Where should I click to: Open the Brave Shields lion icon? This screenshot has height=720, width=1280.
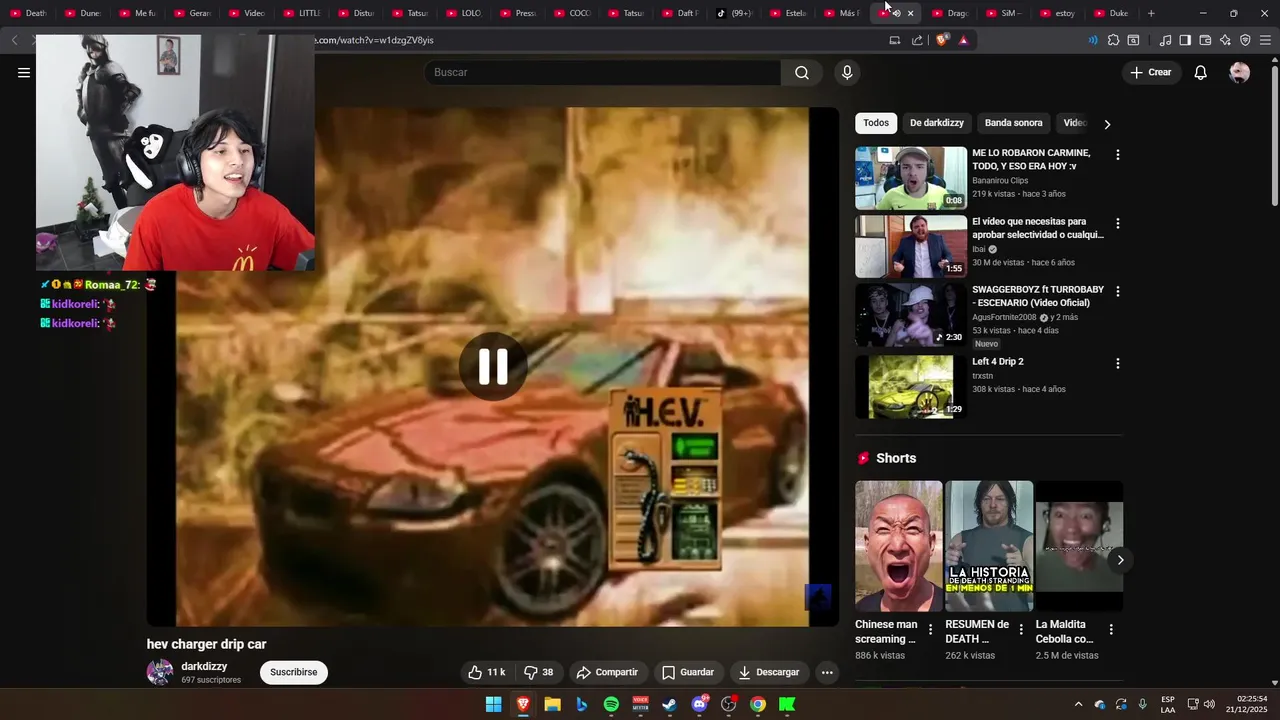[941, 40]
